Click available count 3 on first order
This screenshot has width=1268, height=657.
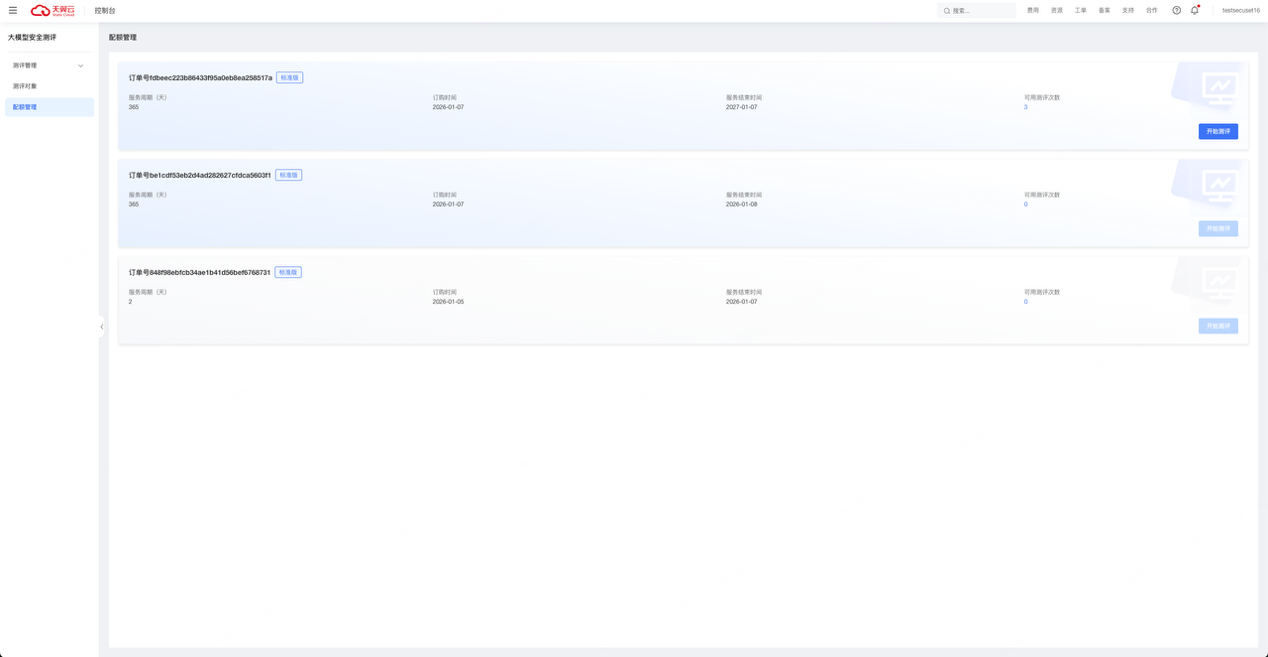1025,107
